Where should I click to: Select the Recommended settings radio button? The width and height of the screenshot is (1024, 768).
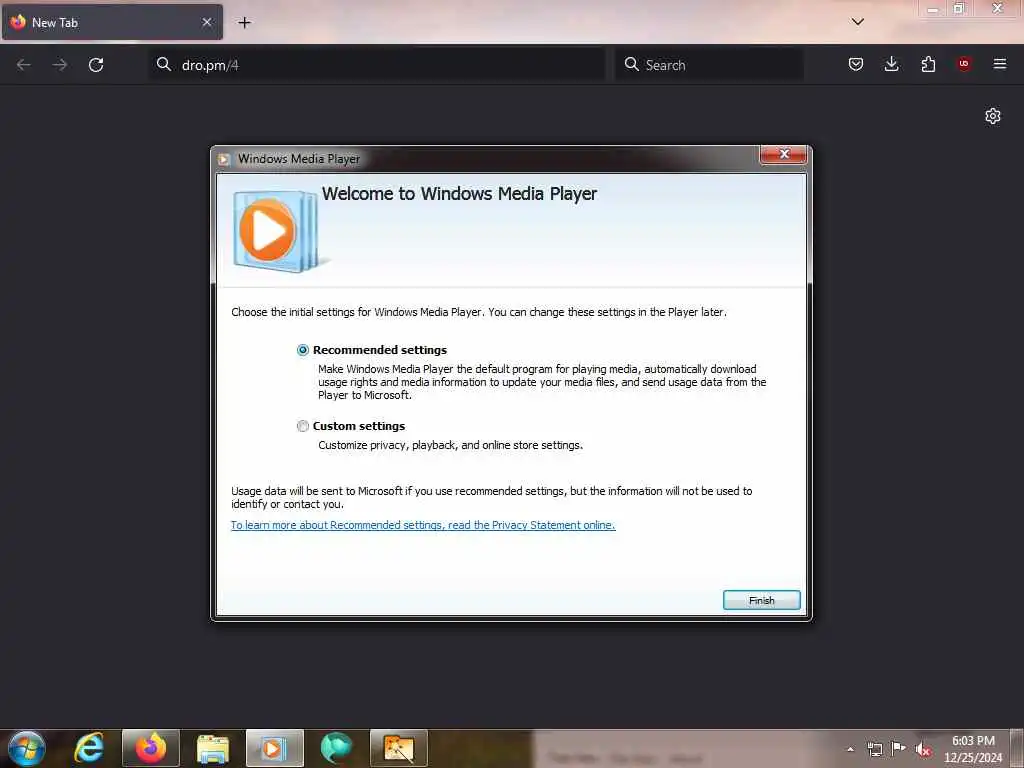(302, 350)
